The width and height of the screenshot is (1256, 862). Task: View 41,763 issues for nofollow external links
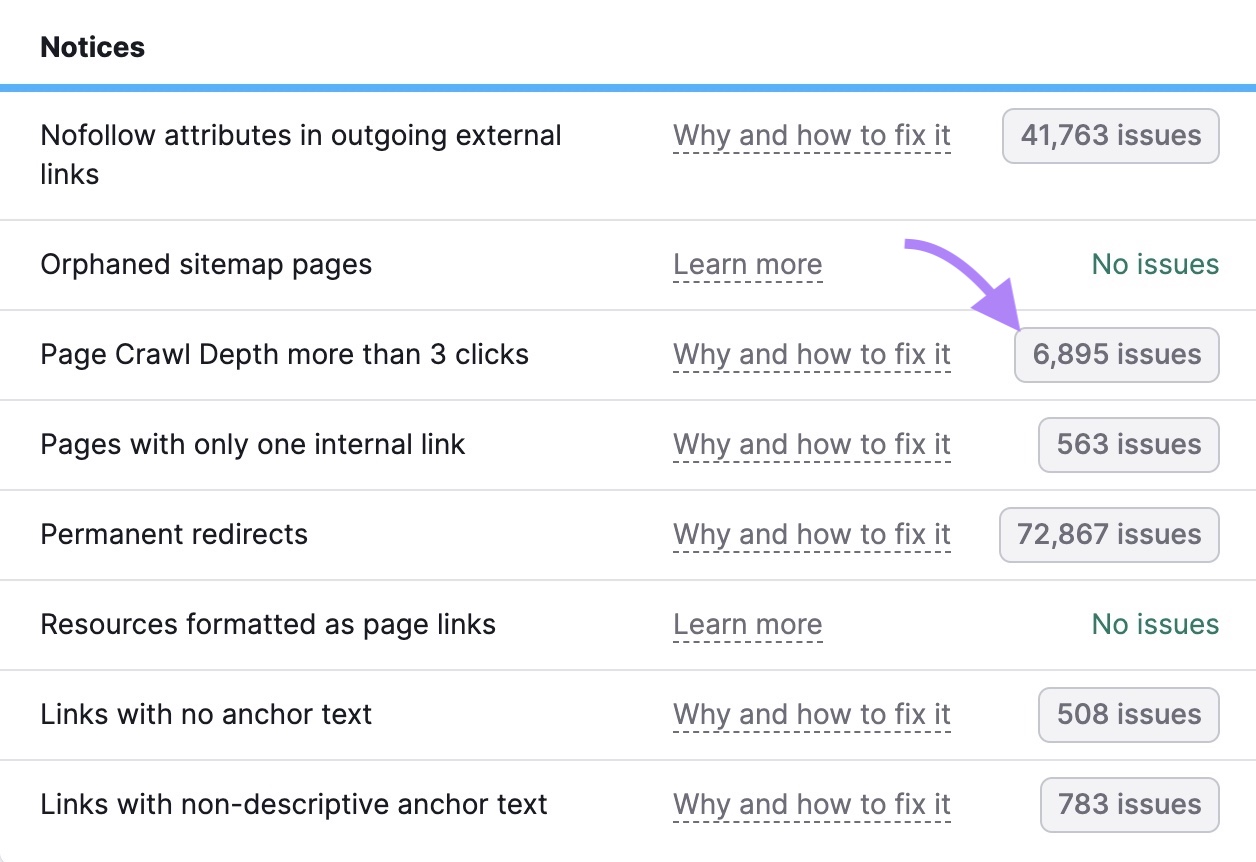pos(1110,135)
